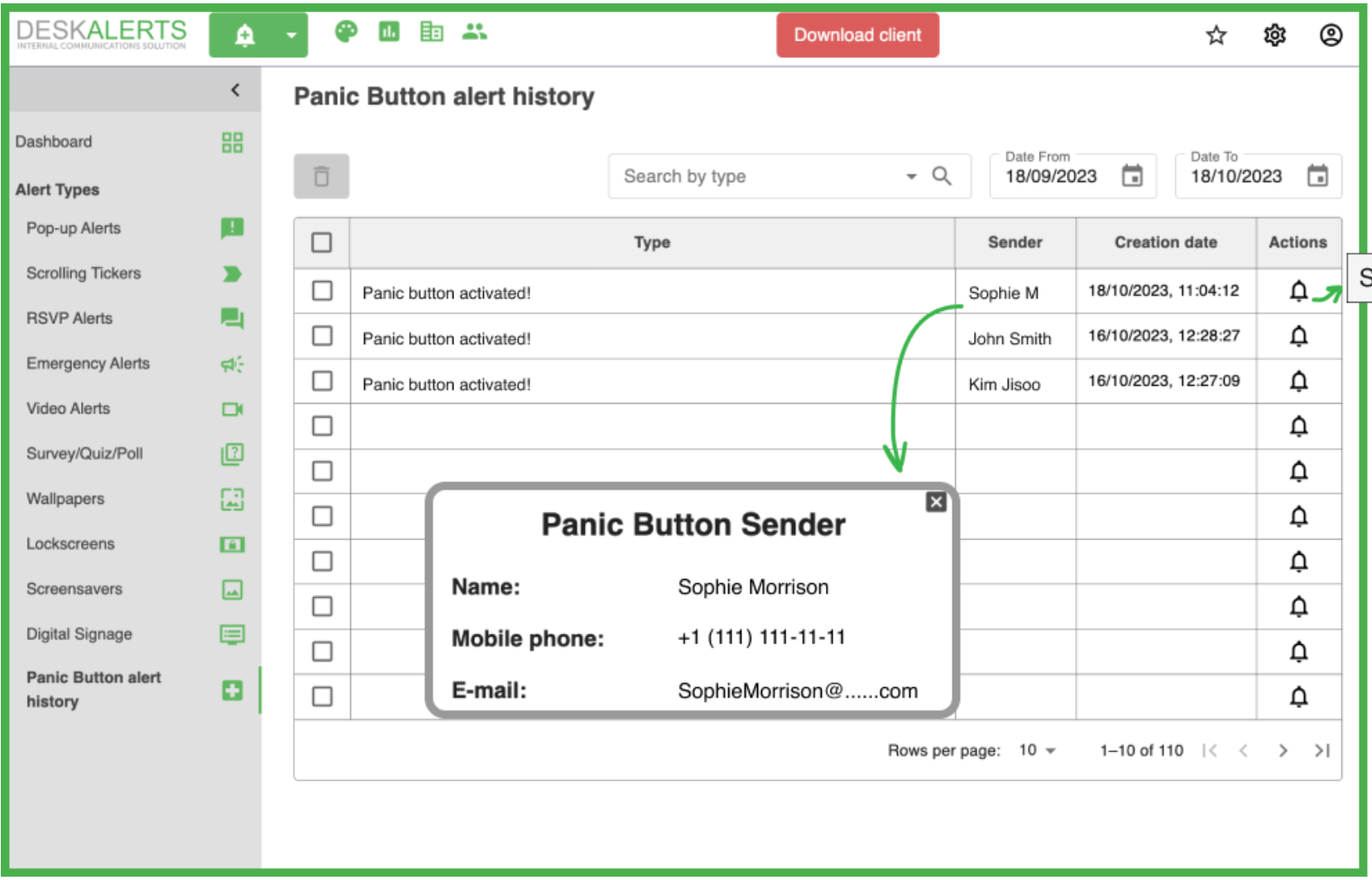Select the Kim Jisoo row checkbox
The width and height of the screenshot is (1372, 880).
[322, 381]
